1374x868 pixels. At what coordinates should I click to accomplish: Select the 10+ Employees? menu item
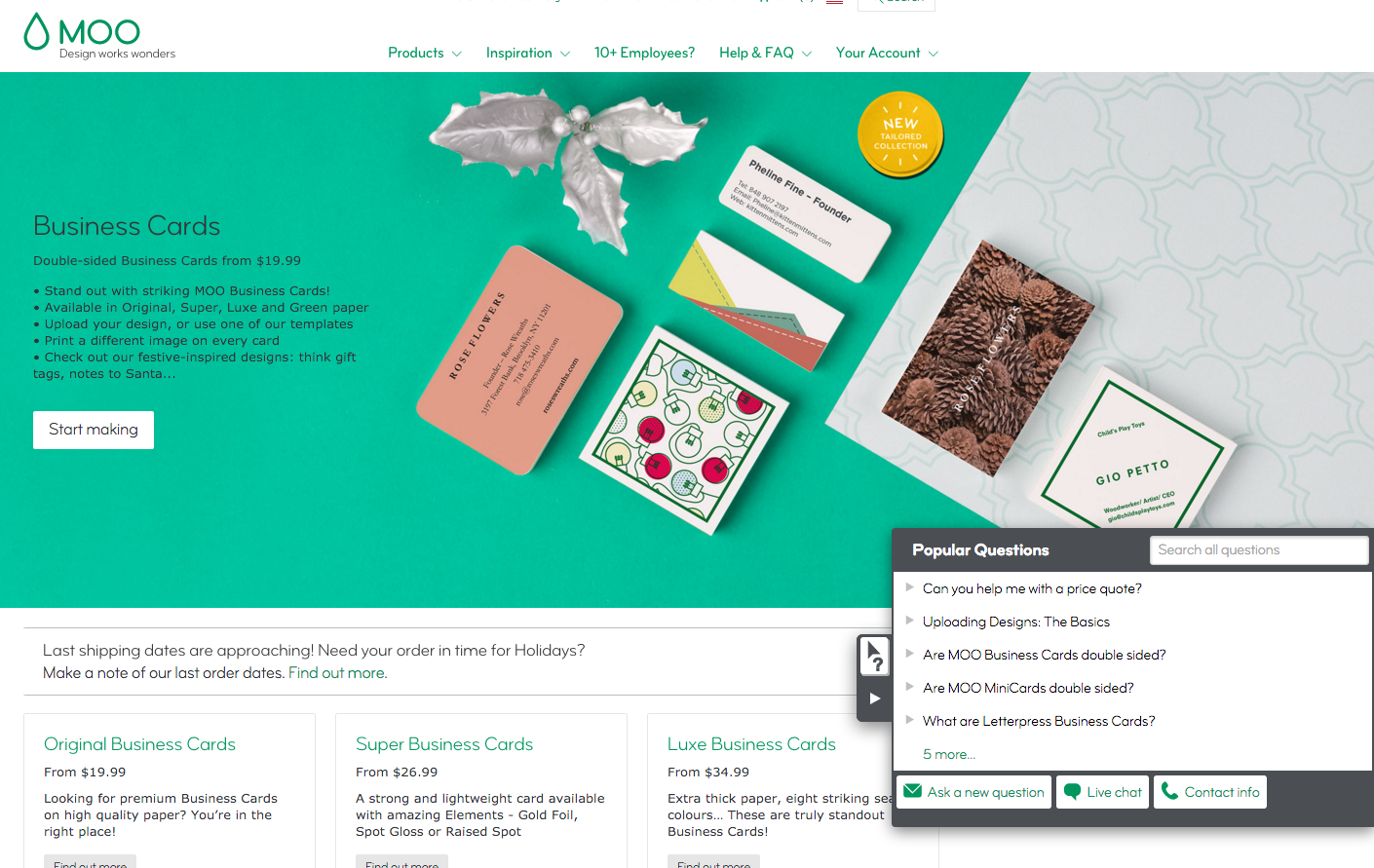[x=644, y=53]
